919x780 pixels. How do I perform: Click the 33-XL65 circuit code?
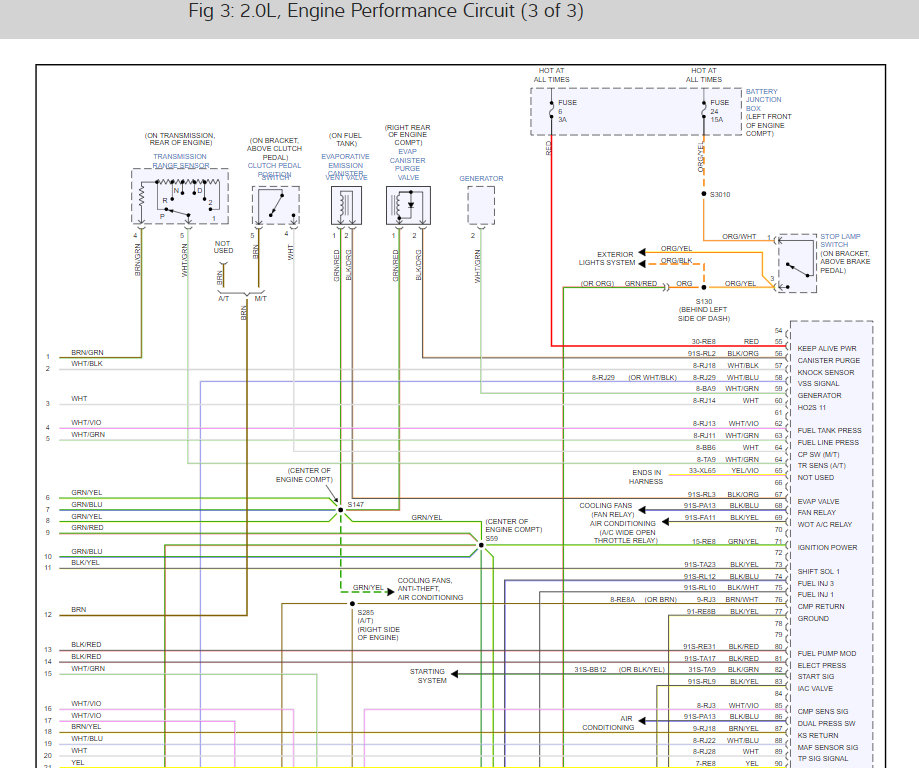pos(702,470)
